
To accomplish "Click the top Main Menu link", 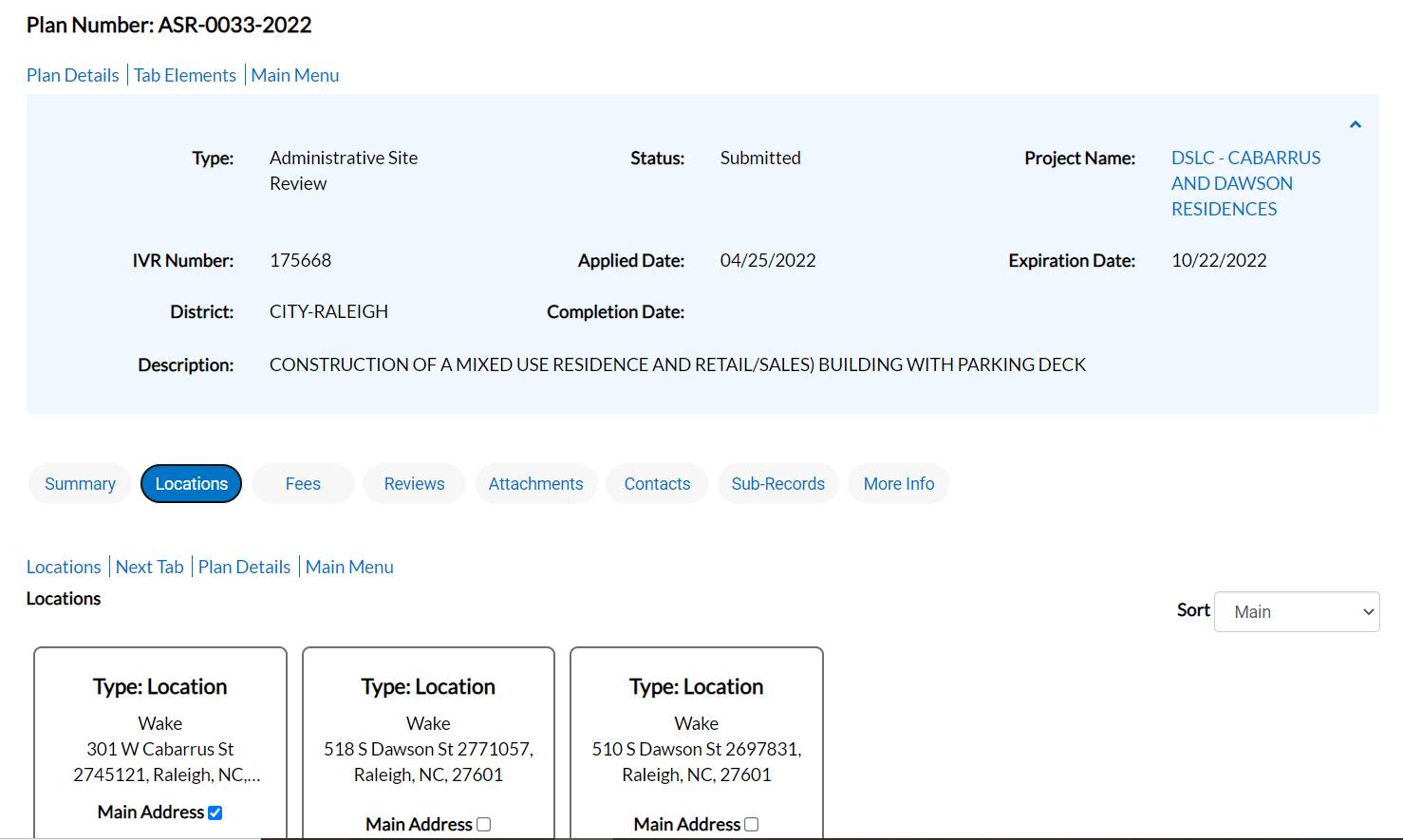I will coord(295,75).
